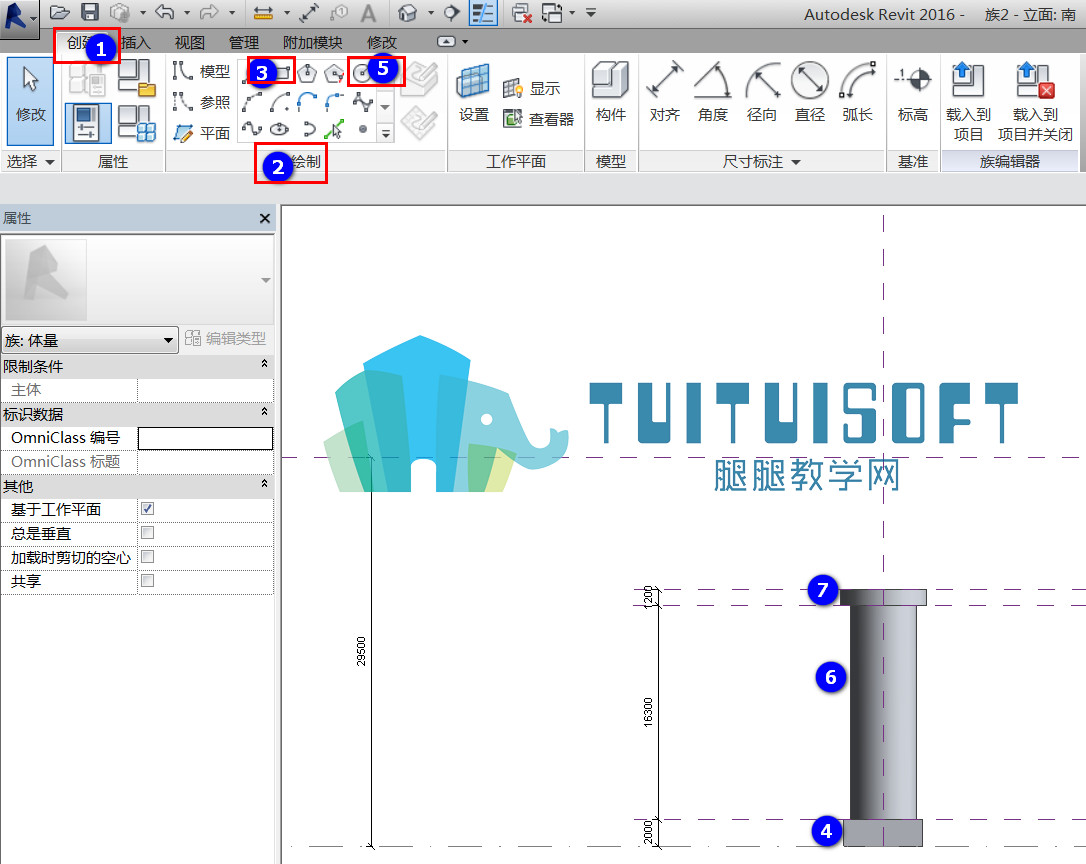Click the Save icon in quick access toolbar
This screenshot has width=1086, height=864.
89,12
